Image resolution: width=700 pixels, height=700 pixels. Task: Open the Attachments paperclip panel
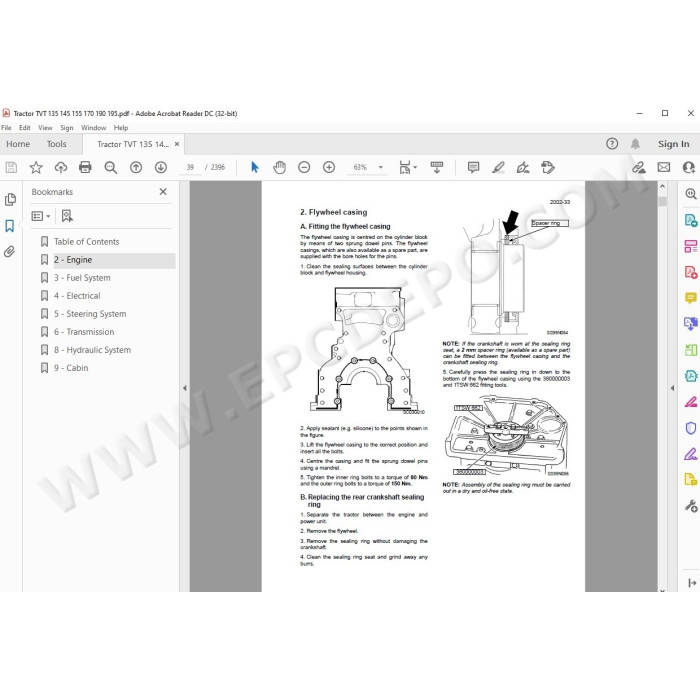(10, 252)
